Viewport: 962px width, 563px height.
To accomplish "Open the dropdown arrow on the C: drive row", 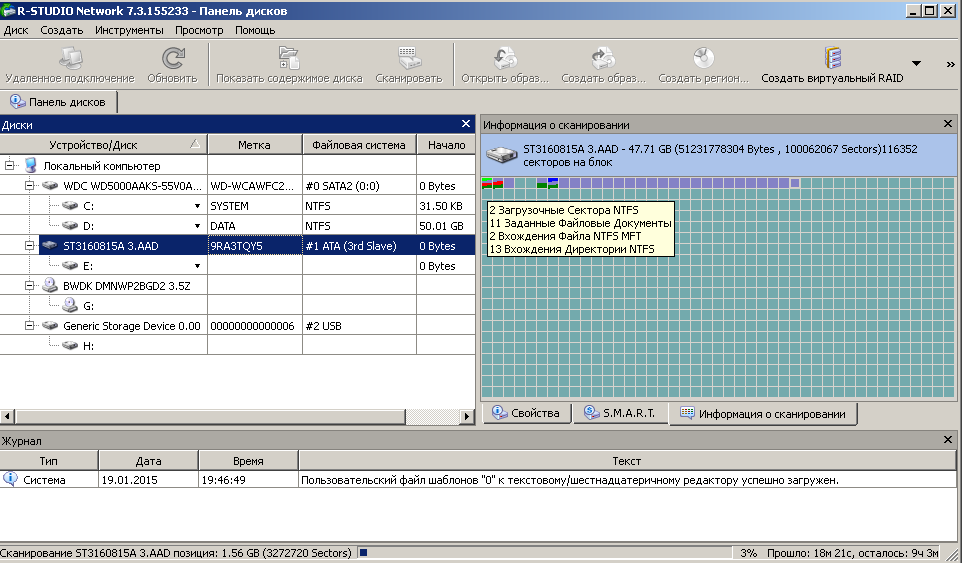I will [197, 206].
